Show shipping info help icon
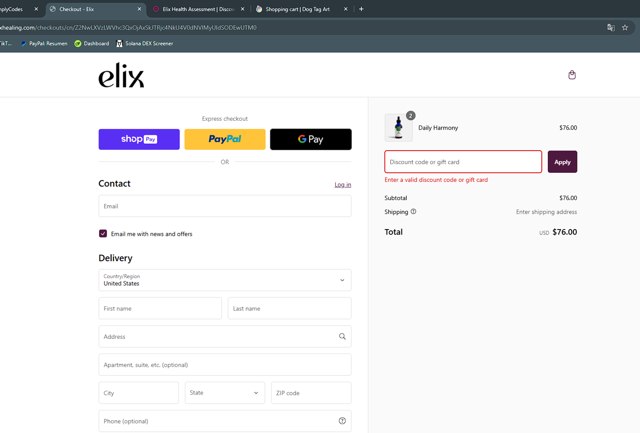The image size is (640, 433). 413,211
